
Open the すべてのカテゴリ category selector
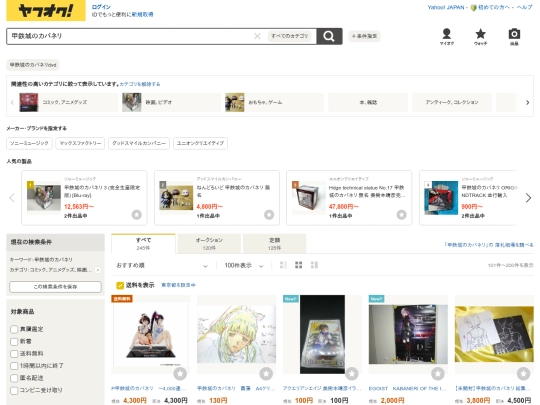tap(289, 36)
